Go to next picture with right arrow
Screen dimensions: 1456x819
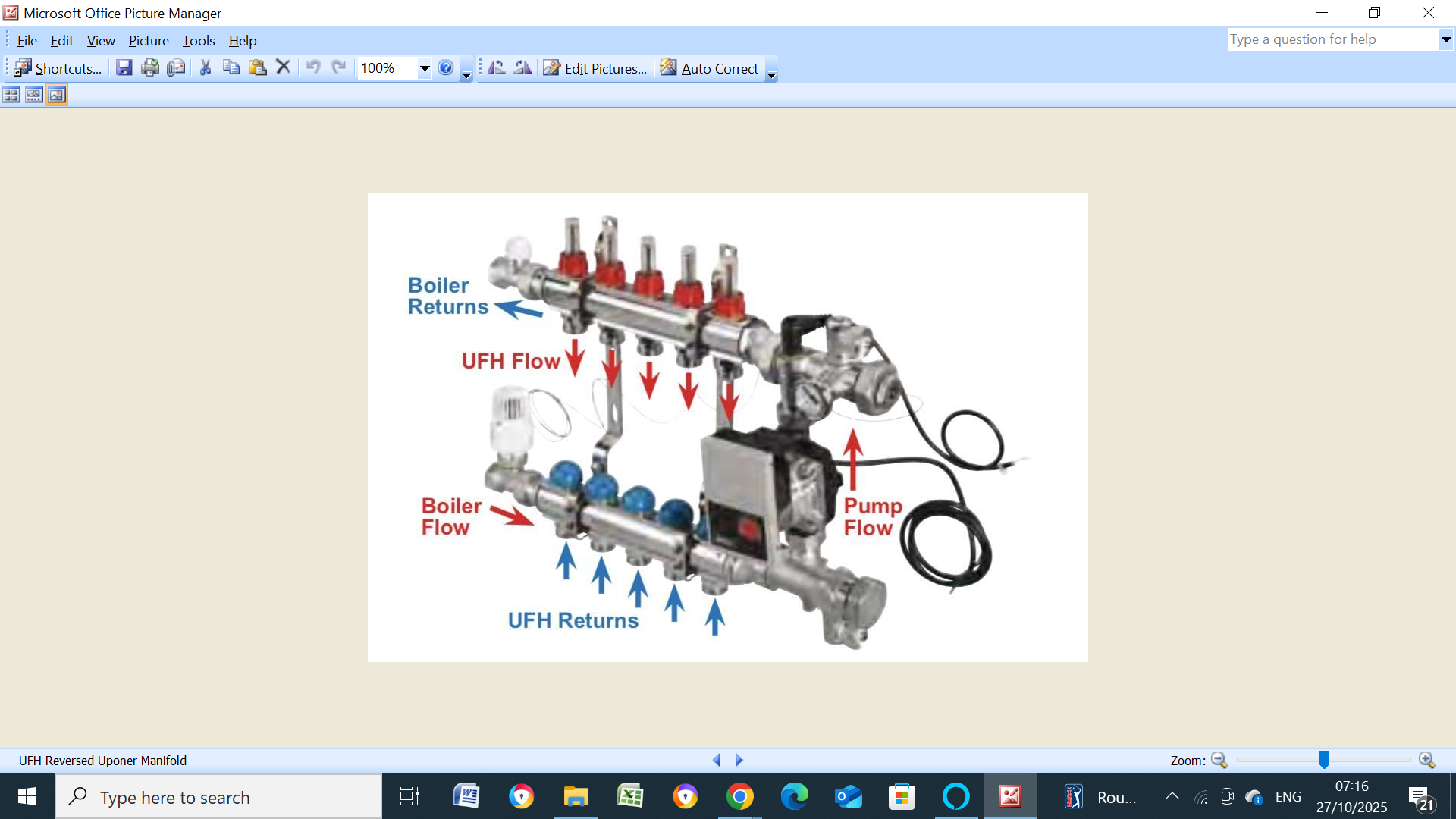pyautogui.click(x=739, y=760)
